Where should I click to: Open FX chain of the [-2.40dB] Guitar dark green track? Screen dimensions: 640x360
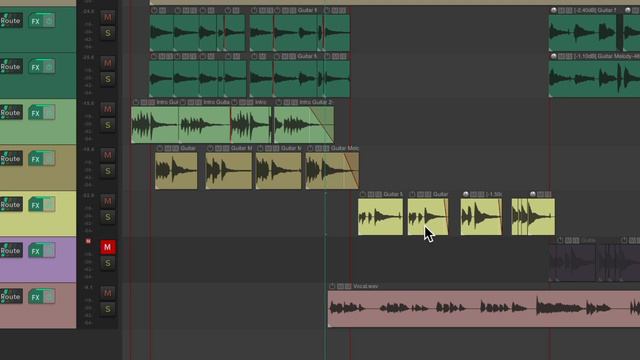(x=36, y=21)
